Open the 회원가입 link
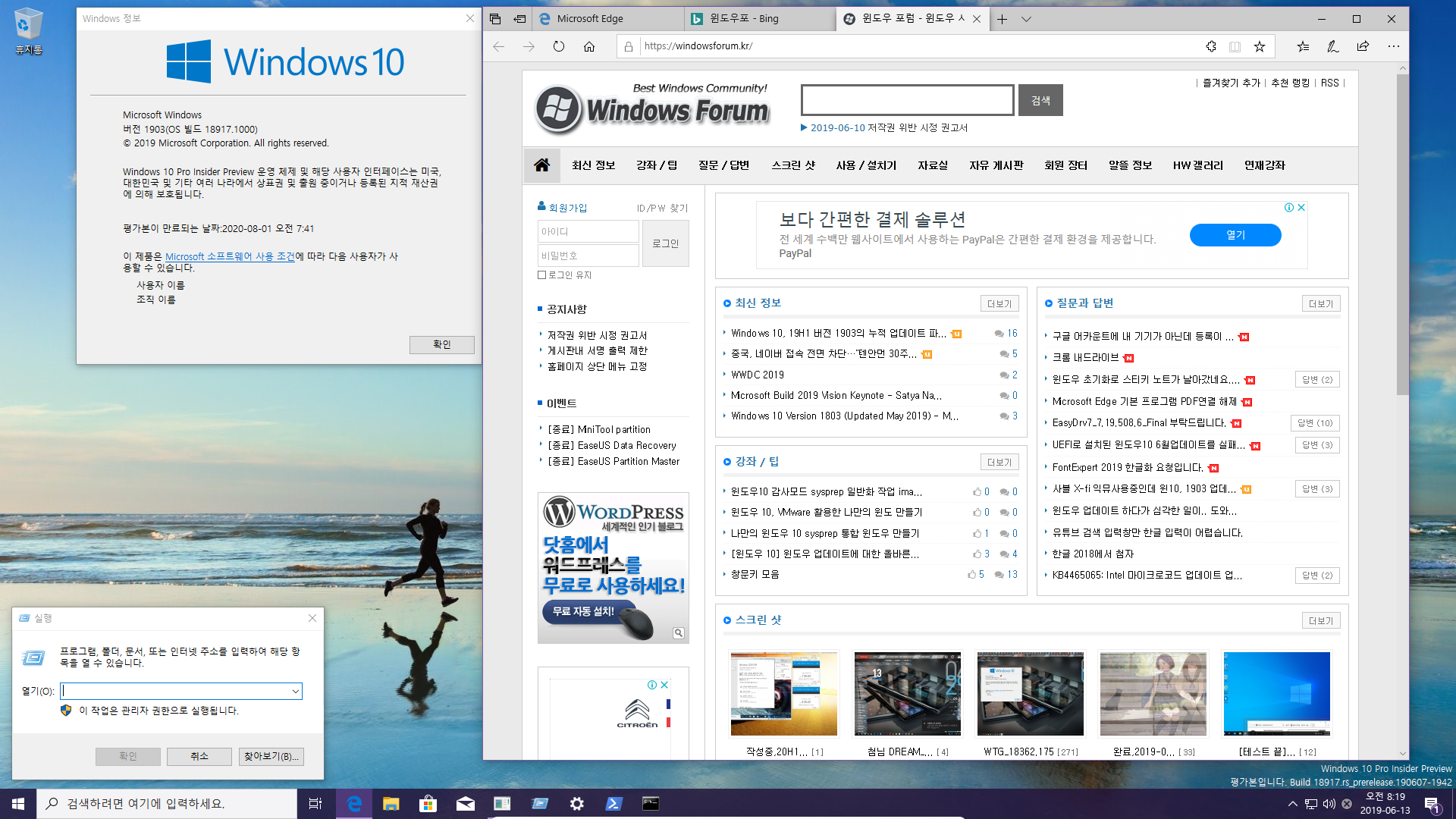The image size is (1456, 819). (x=567, y=208)
